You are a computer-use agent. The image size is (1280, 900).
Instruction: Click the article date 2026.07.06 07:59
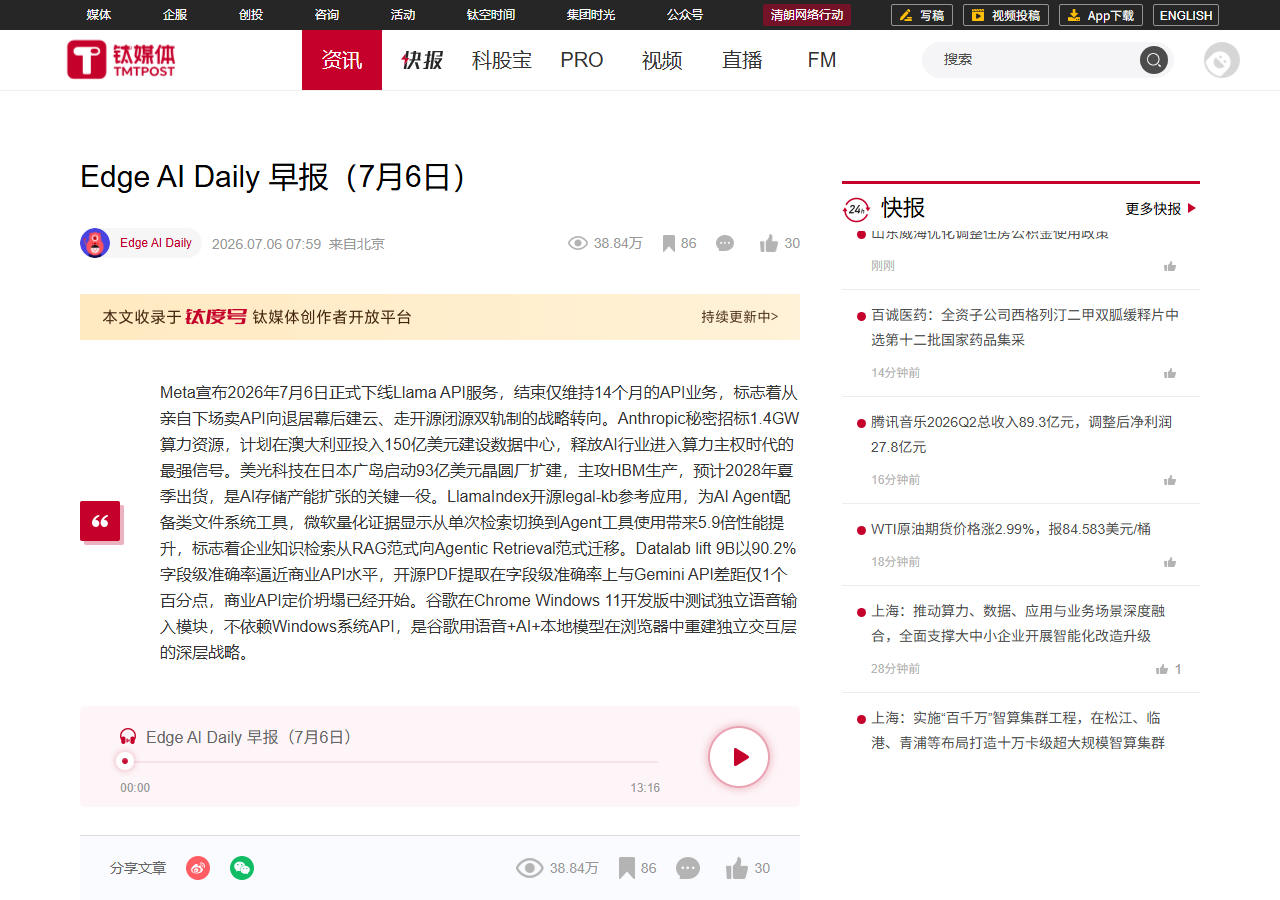[266, 244]
